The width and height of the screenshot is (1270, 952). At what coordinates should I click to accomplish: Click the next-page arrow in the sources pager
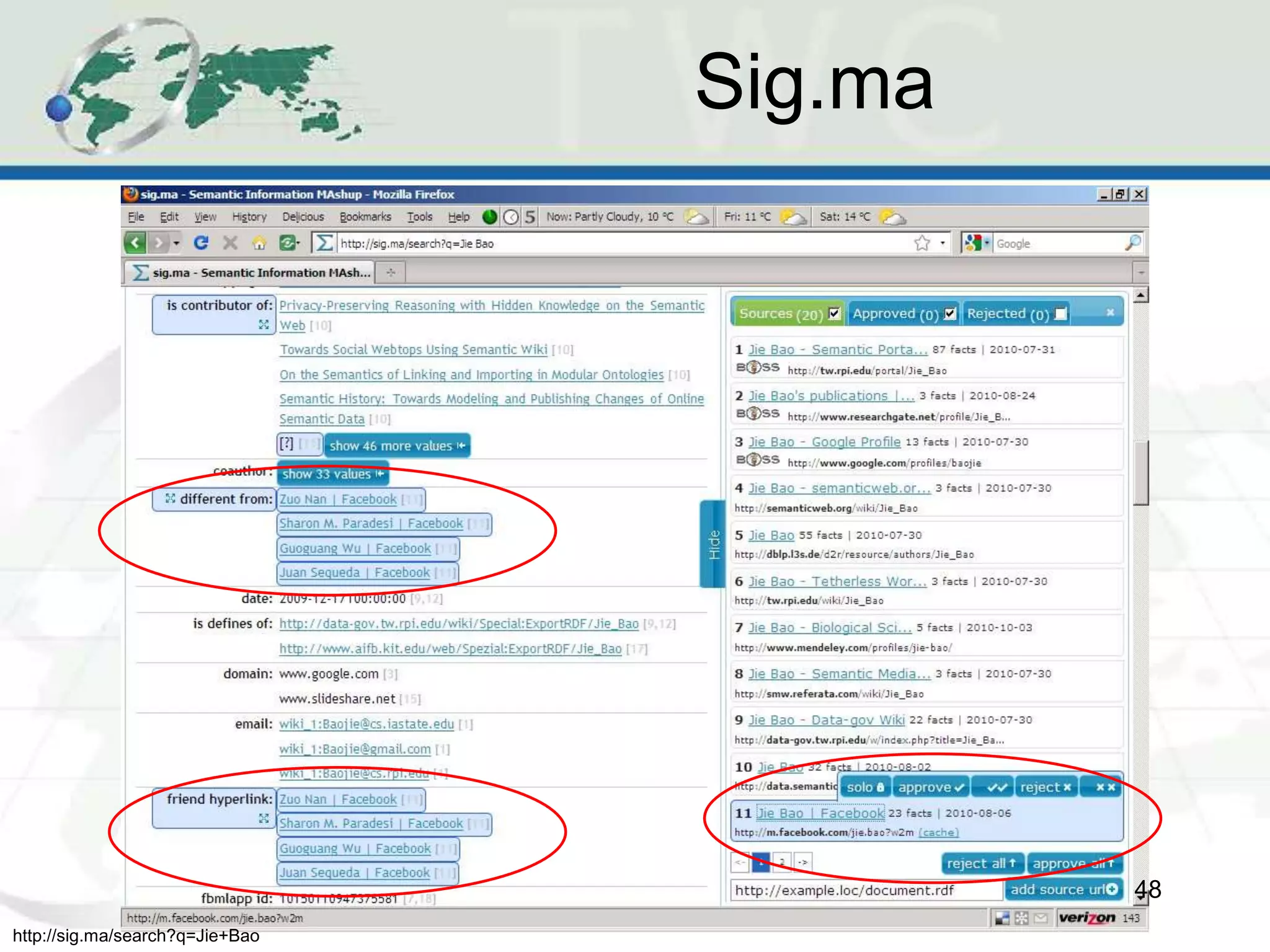pyautogui.click(x=803, y=862)
